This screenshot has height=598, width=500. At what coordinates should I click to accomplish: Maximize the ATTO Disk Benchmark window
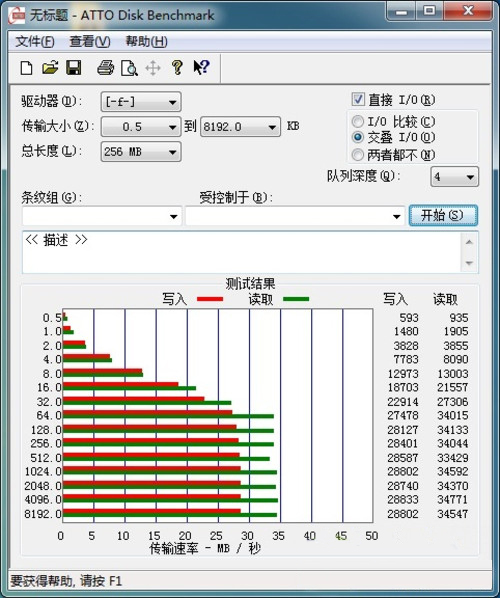tap(429, 11)
